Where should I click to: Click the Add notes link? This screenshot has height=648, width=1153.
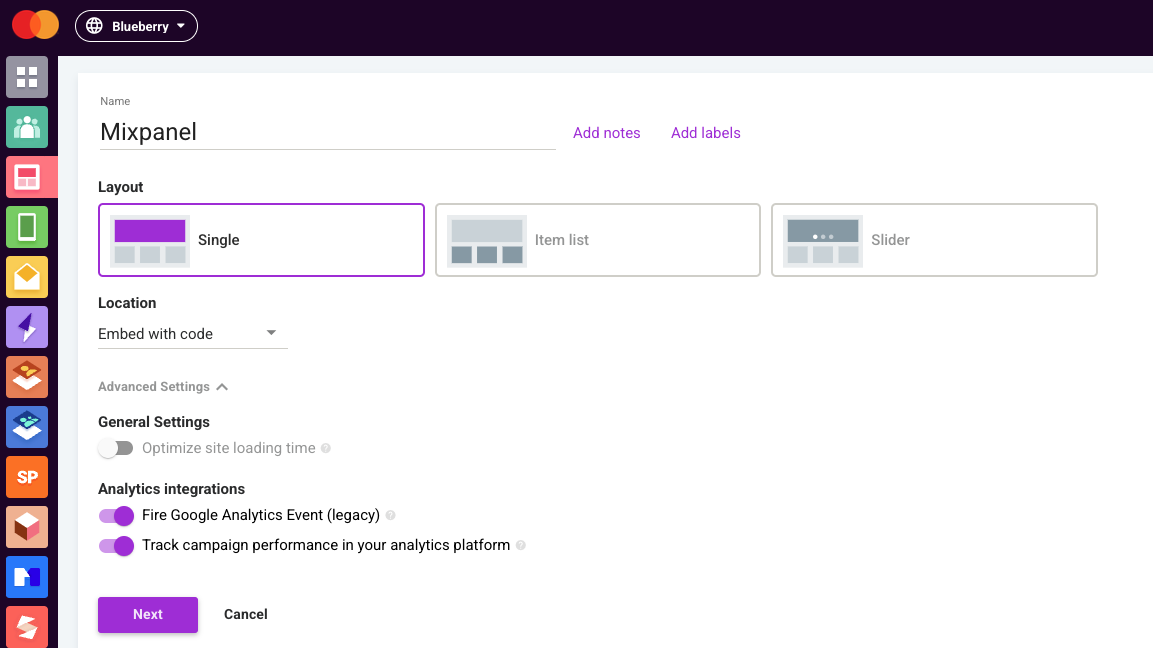(607, 133)
